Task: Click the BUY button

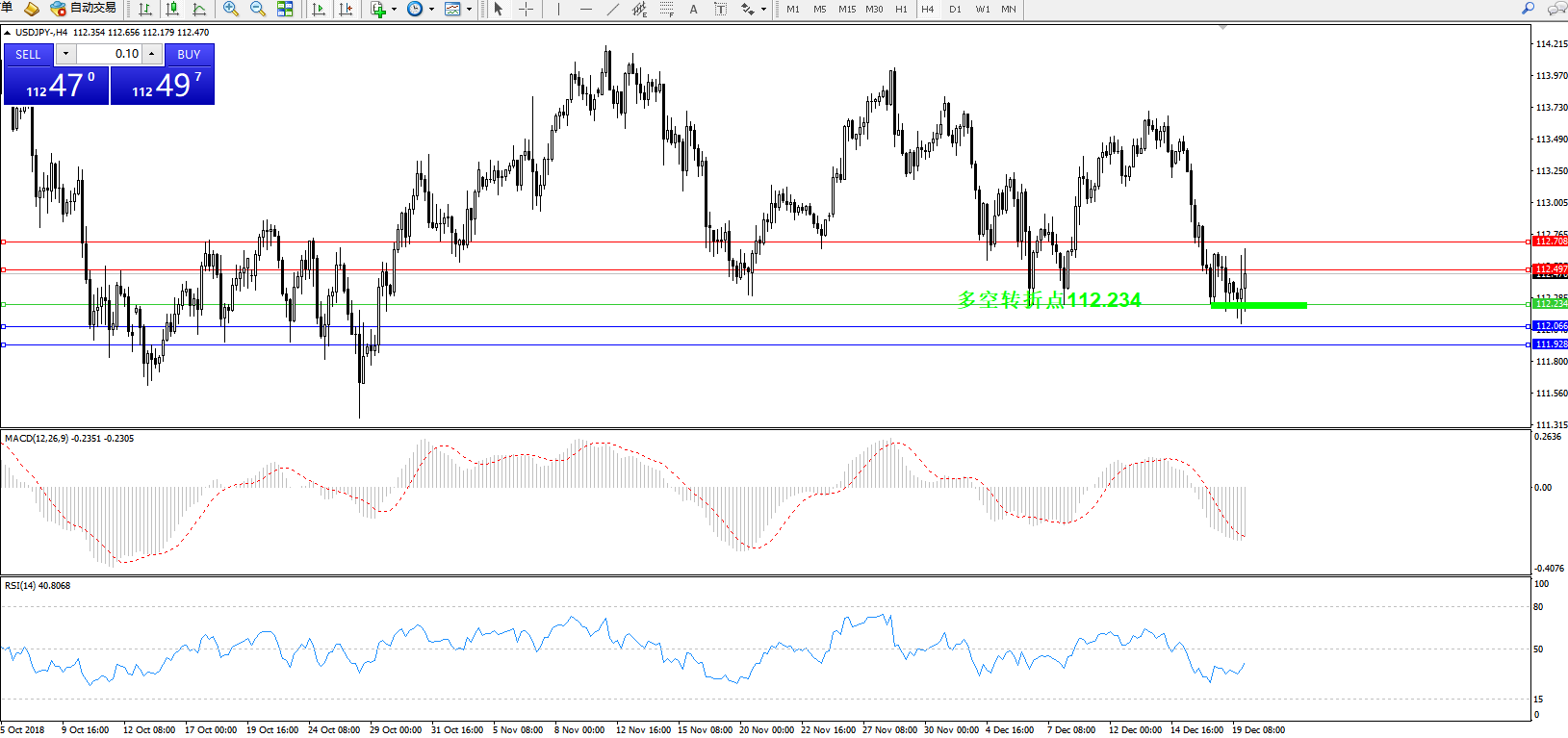Action: (x=189, y=54)
